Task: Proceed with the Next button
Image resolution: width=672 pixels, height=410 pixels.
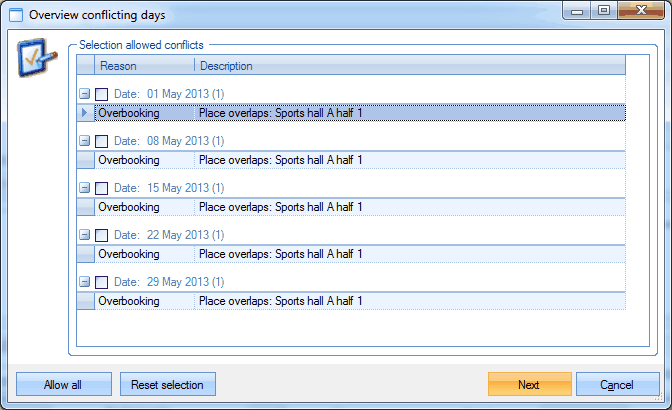Action: 529,385
